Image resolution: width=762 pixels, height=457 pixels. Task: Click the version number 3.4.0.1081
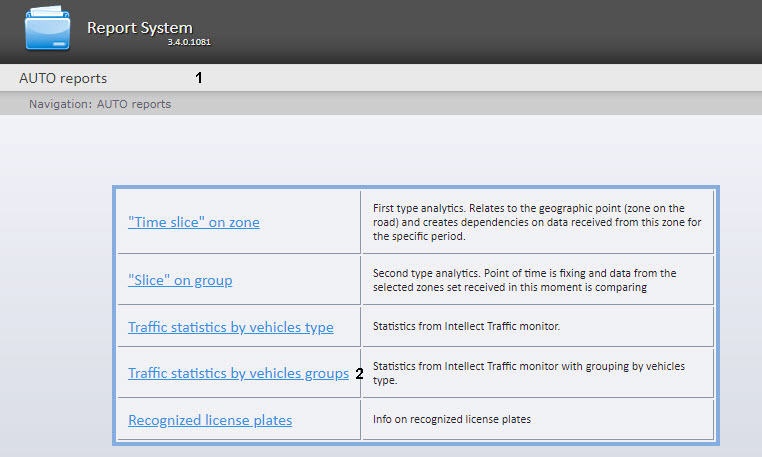point(189,43)
